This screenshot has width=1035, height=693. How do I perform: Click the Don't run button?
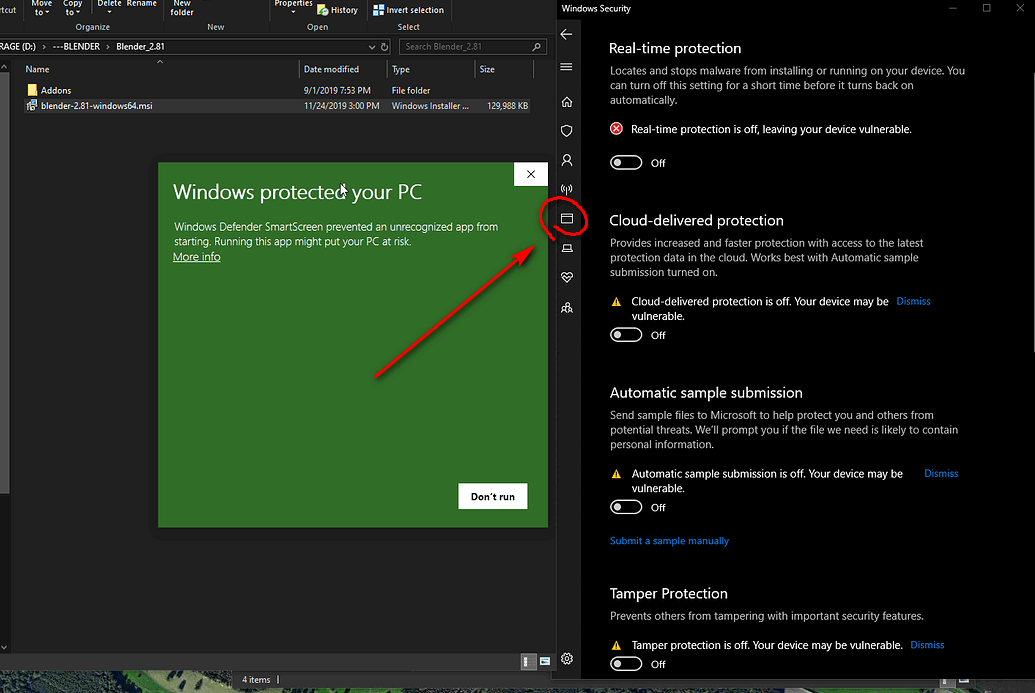pyautogui.click(x=492, y=496)
